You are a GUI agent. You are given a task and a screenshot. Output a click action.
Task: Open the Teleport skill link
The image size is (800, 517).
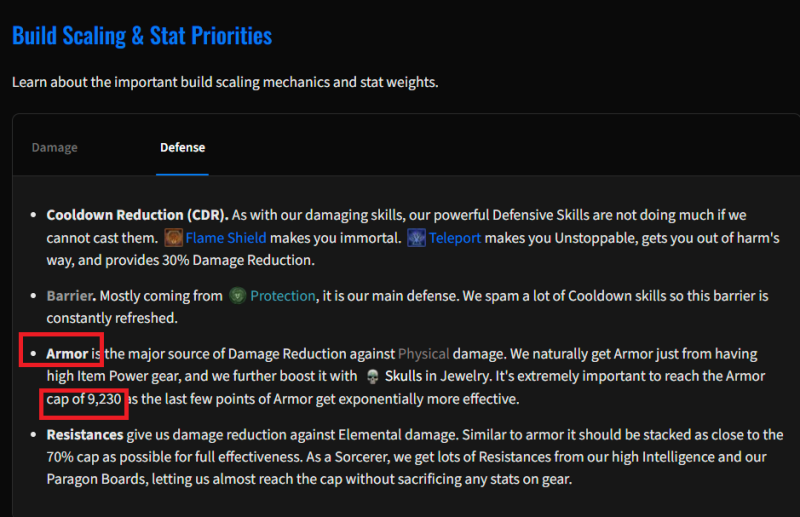[x=455, y=238]
